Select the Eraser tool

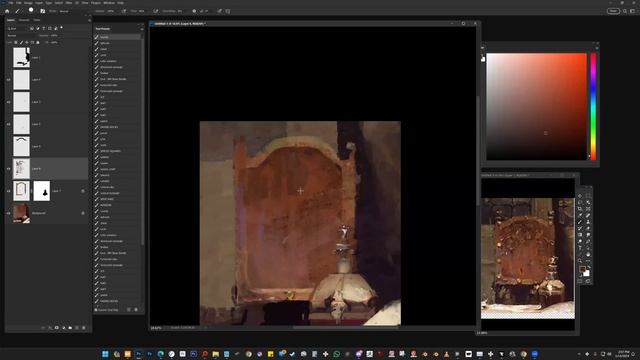(x=588, y=228)
